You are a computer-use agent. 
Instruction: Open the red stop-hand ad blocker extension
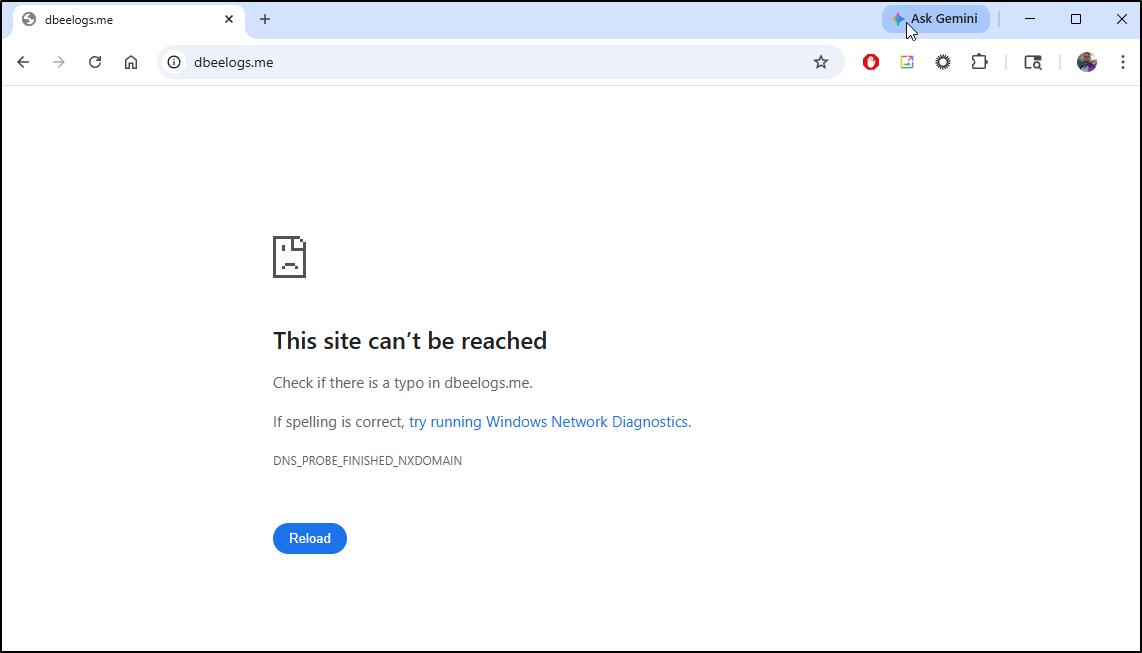tap(871, 62)
